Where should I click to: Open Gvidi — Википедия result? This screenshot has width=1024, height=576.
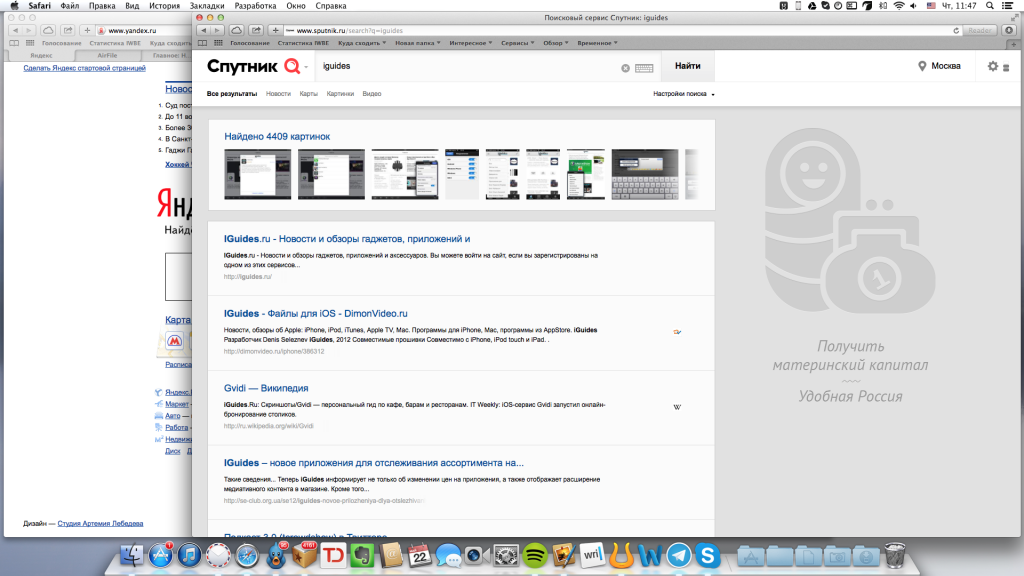click(266, 388)
